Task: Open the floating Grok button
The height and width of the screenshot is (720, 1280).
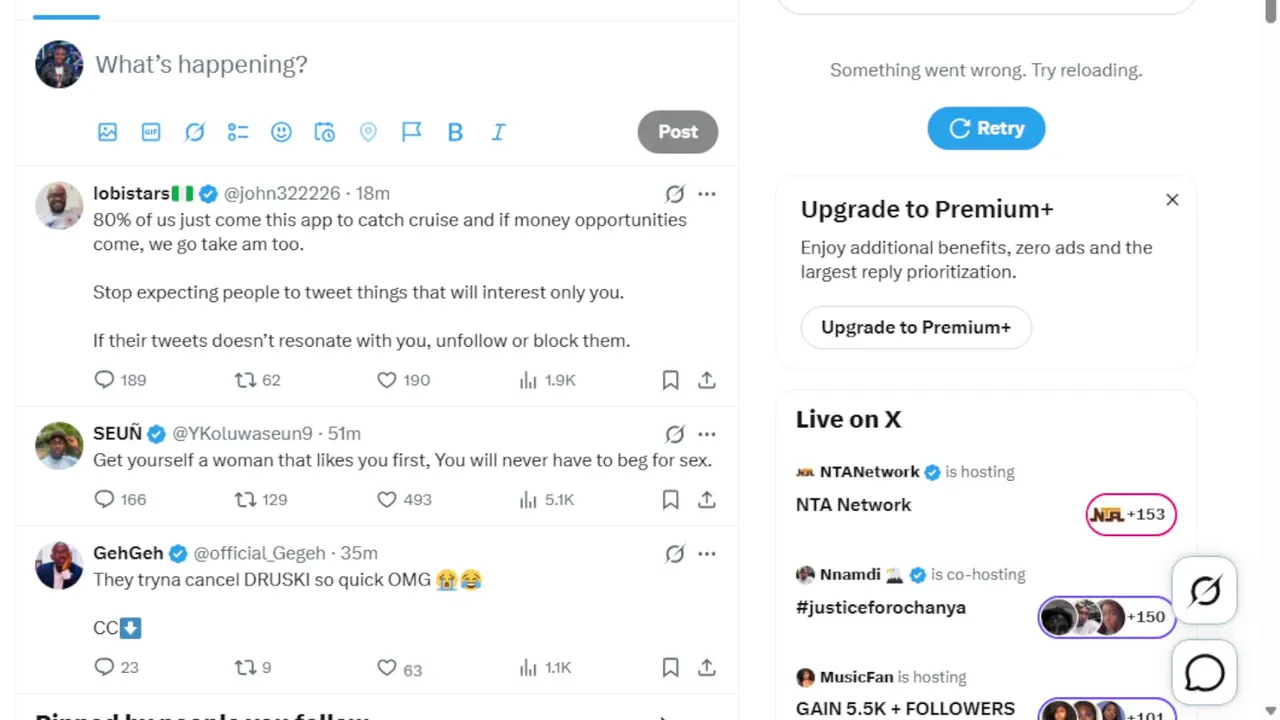Action: pyautogui.click(x=1204, y=591)
